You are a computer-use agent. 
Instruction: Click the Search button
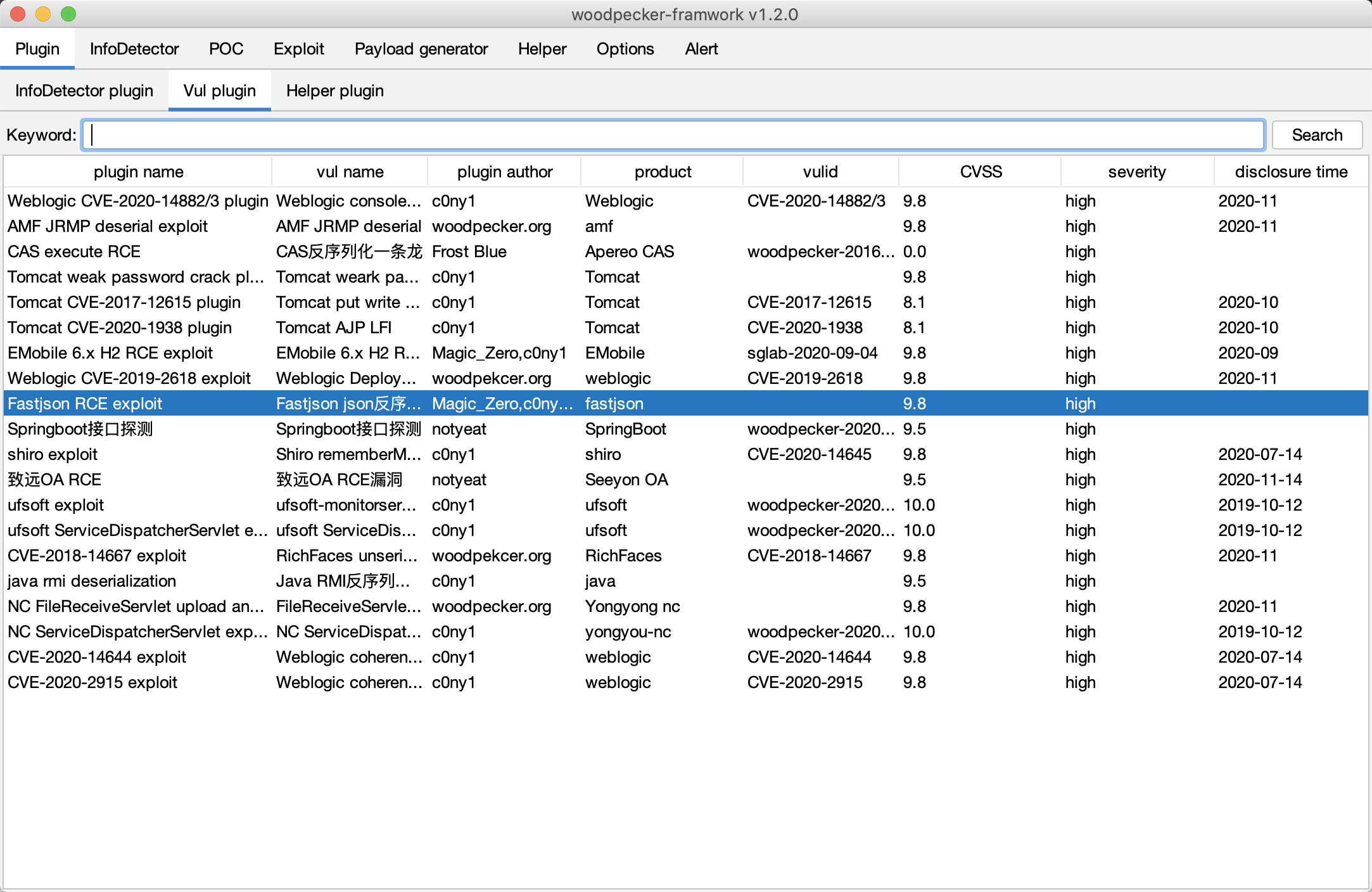pos(1317,135)
